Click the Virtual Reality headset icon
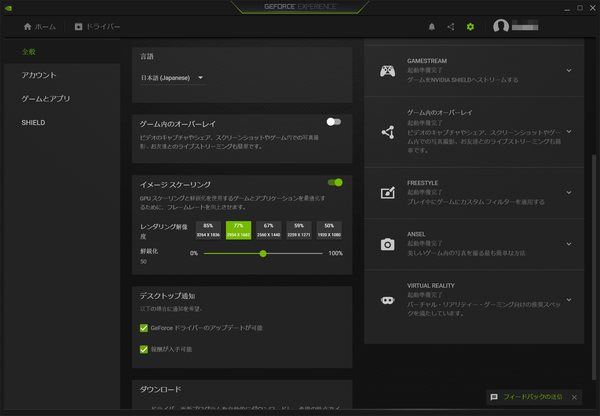 [x=388, y=300]
